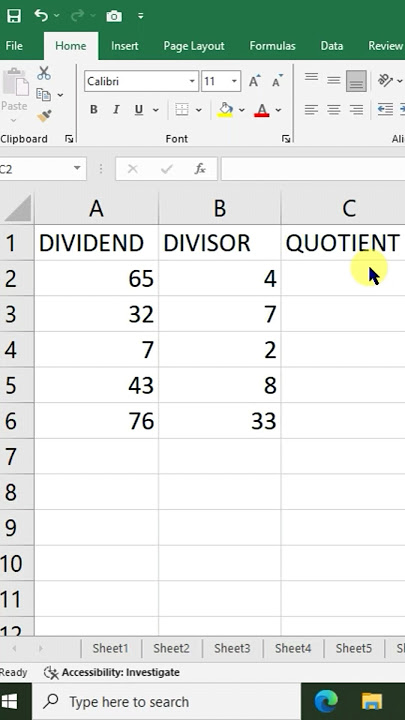The height and width of the screenshot is (720, 405).
Task: Open the Calibri font name dropdown
Action: point(192,82)
